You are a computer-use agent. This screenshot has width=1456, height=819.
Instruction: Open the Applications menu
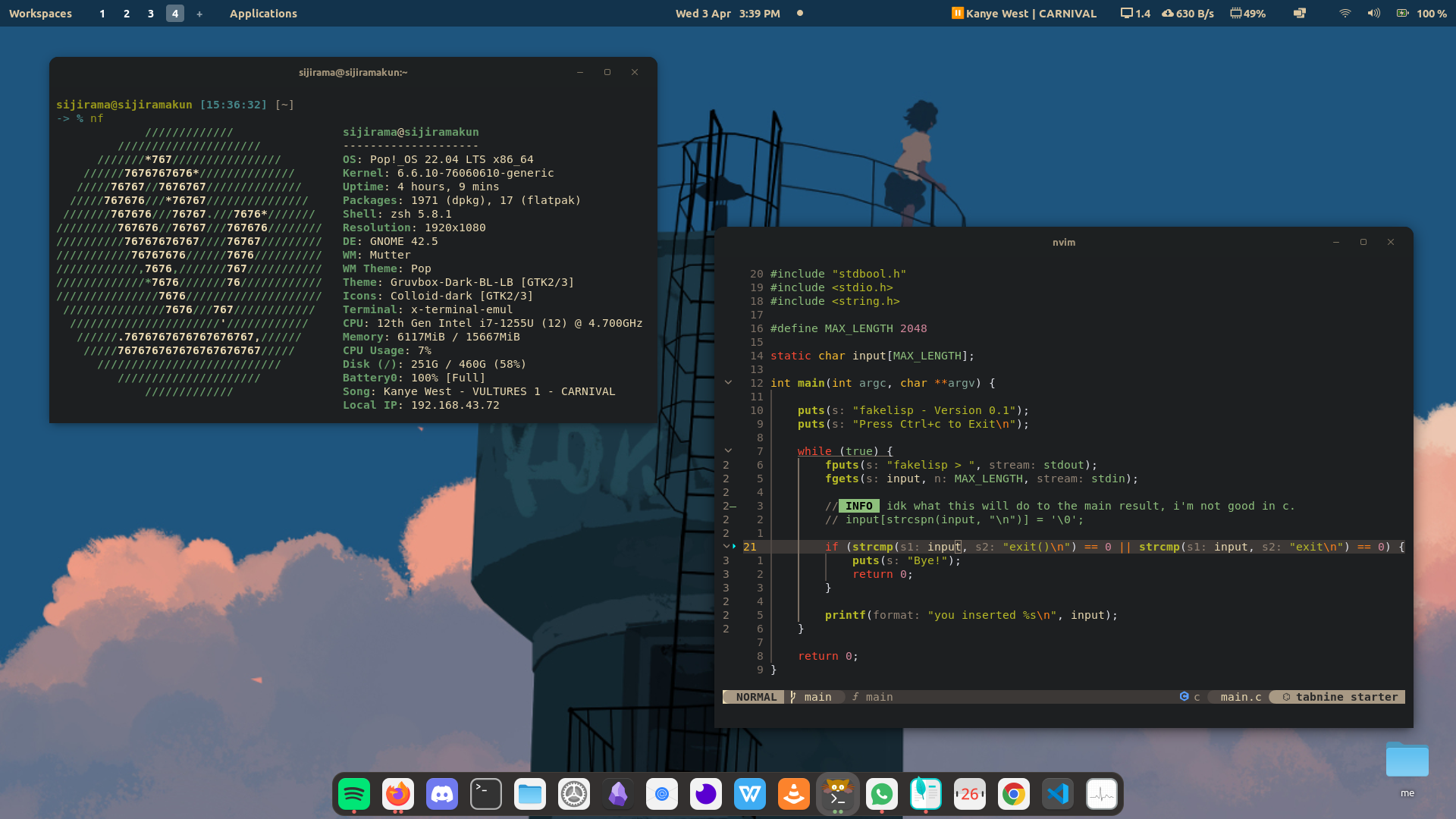pos(263,14)
